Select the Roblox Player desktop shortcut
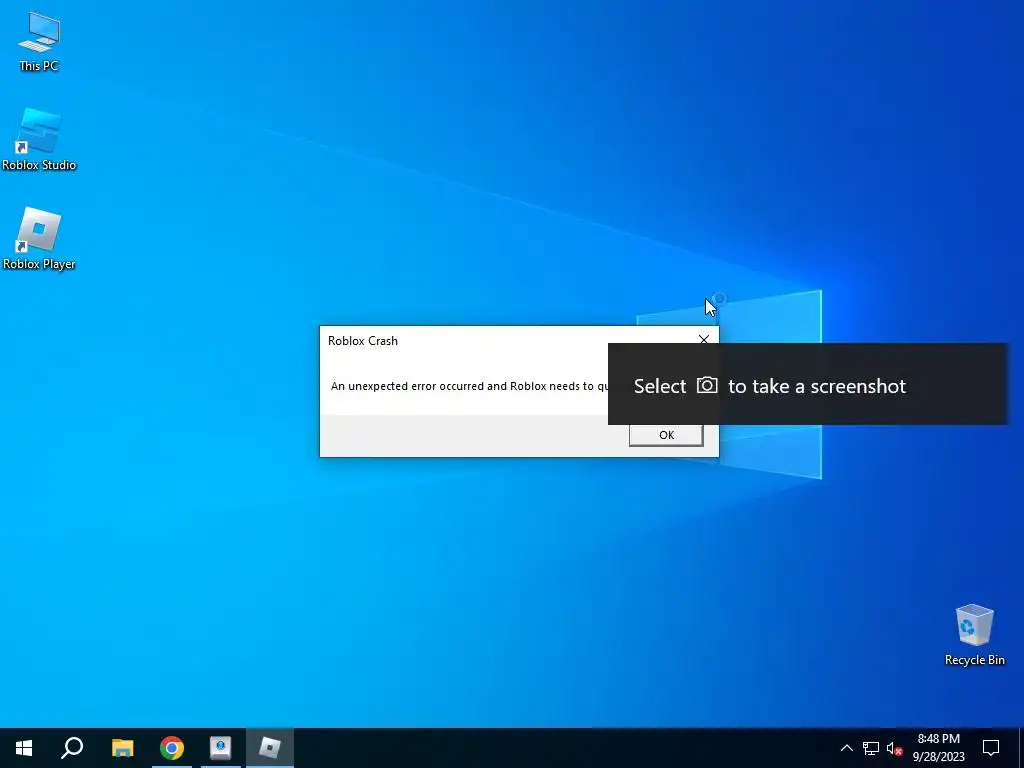1024x768 pixels. [x=39, y=238]
